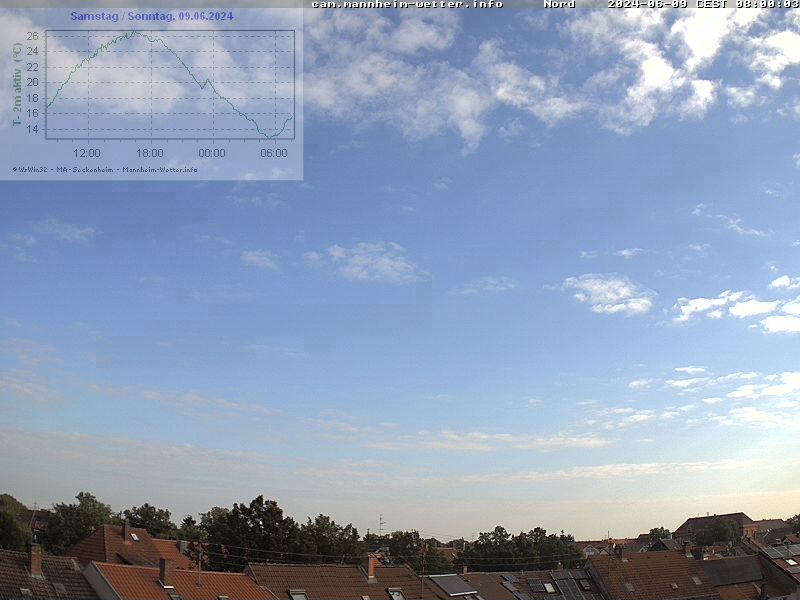
Task: Click the T-2m aktiv (°C) axis label
Action: [x=17, y=84]
